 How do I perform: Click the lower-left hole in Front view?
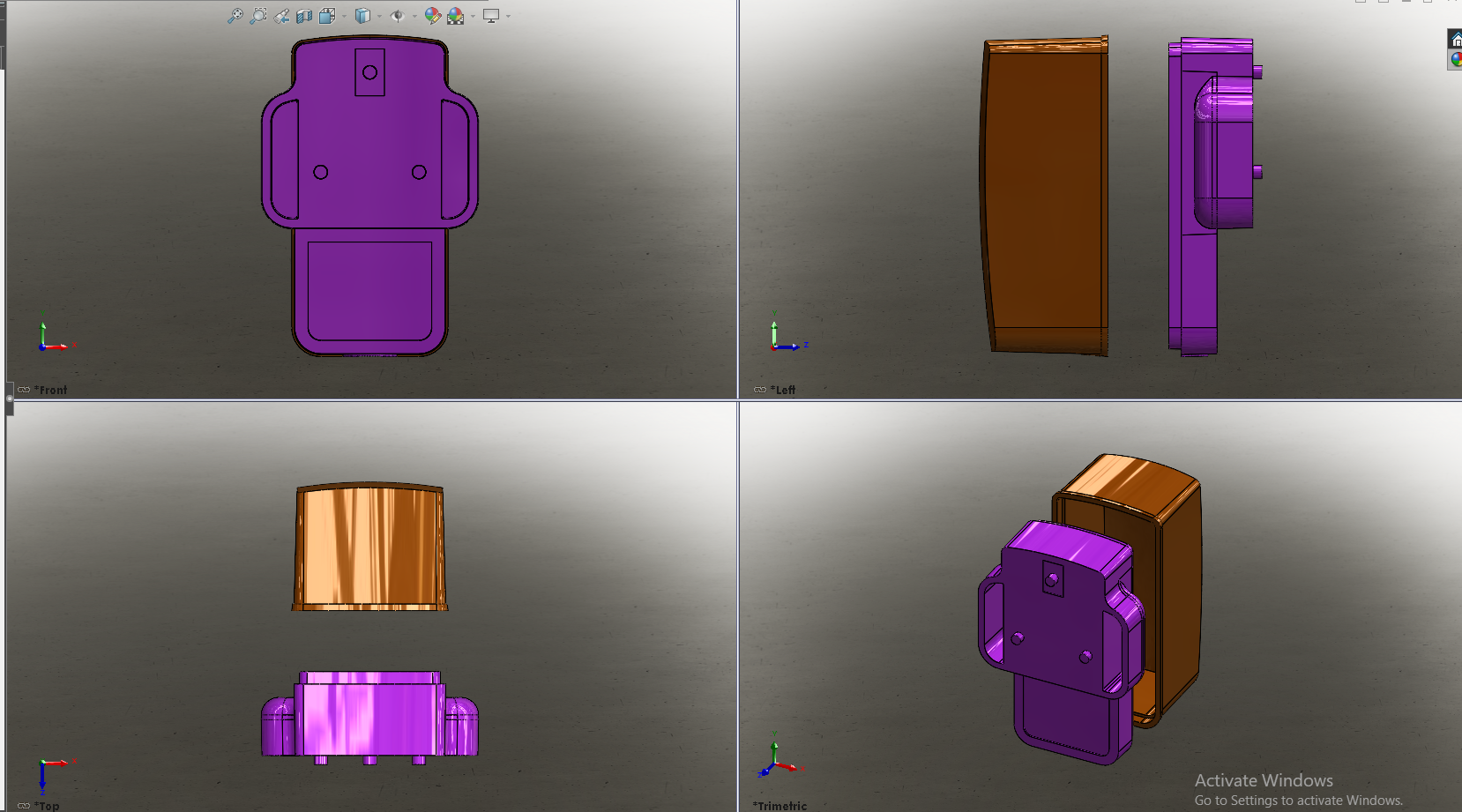coord(321,172)
